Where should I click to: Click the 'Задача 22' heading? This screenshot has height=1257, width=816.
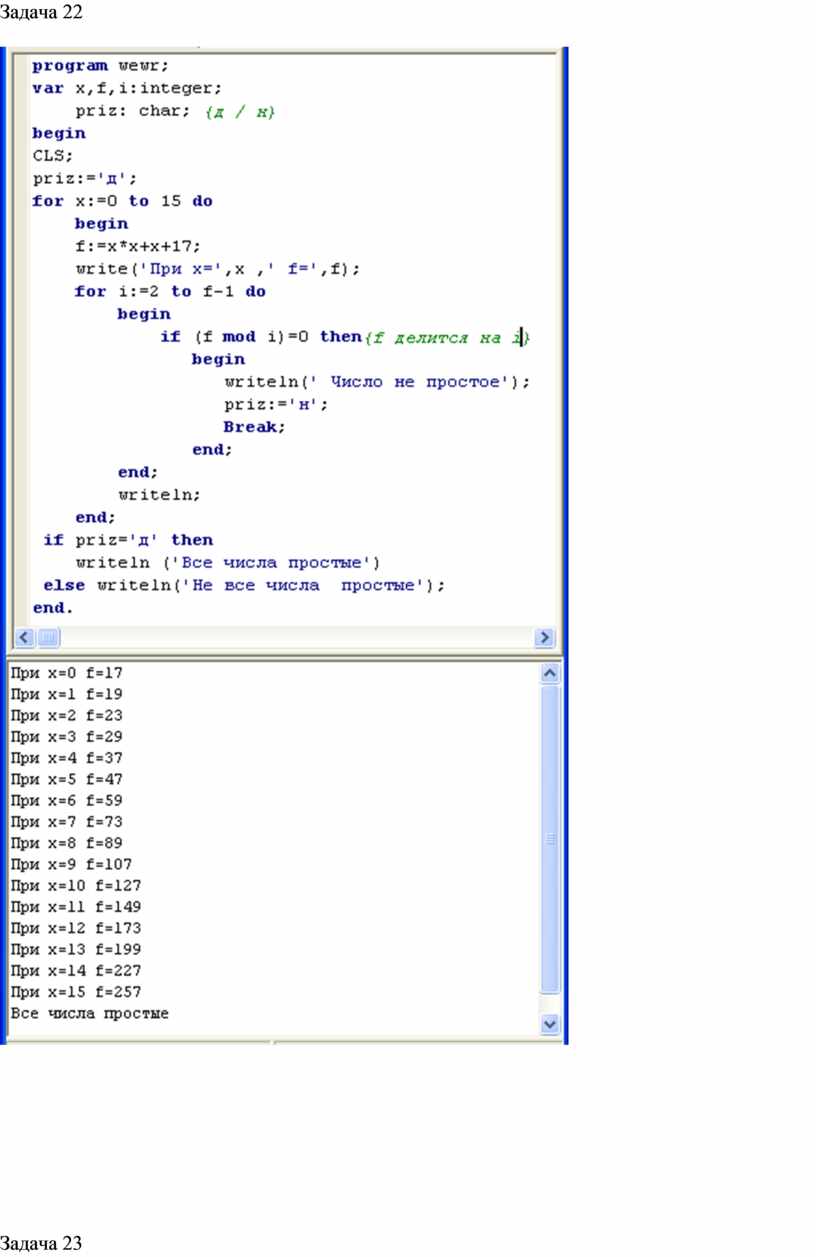pyautogui.click(x=41, y=12)
